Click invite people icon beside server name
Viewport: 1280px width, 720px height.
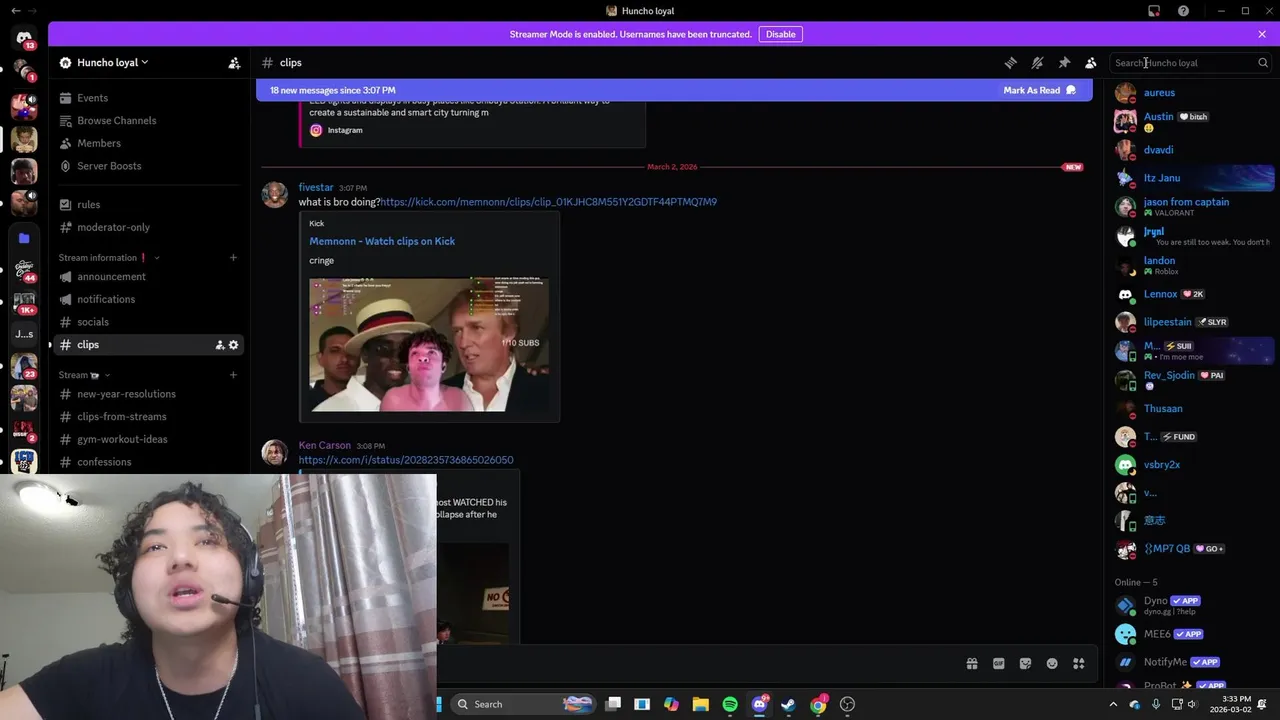(x=234, y=62)
